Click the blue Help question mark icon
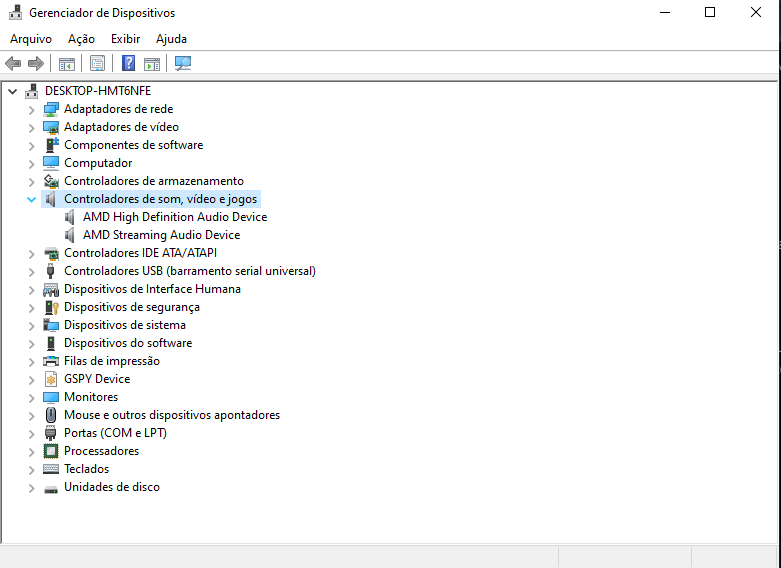Screen dimensions: 781x568 tap(129, 63)
